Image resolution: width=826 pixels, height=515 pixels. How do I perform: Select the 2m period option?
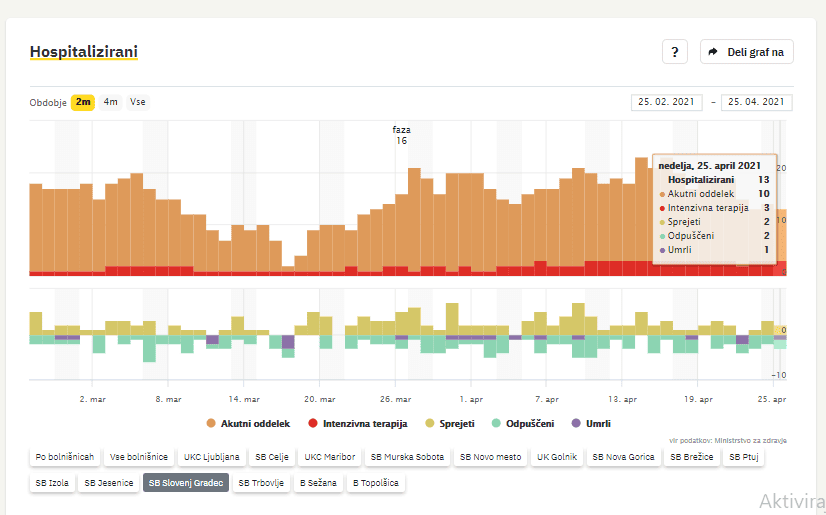83,102
